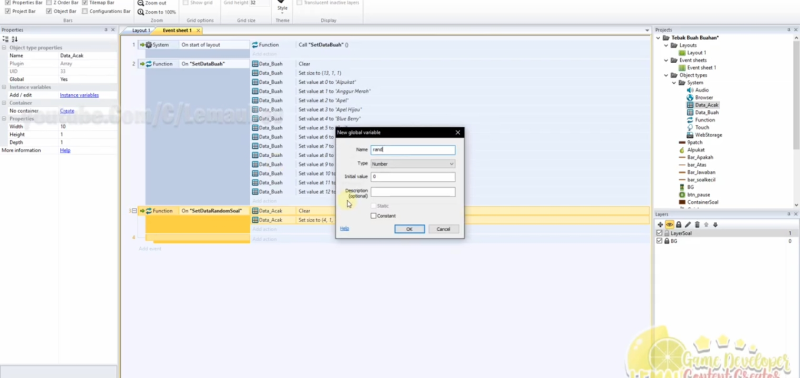Select Data_Acak array in Projects tree
This screenshot has width=800, height=378.
(x=703, y=105)
